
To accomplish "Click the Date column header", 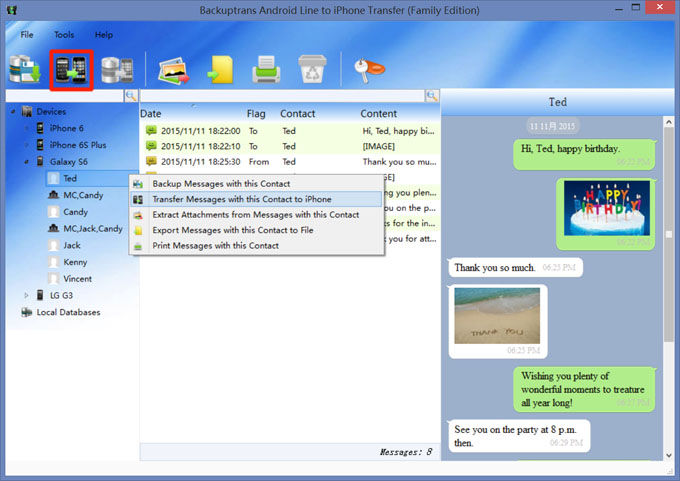I will (x=150, y=114).
